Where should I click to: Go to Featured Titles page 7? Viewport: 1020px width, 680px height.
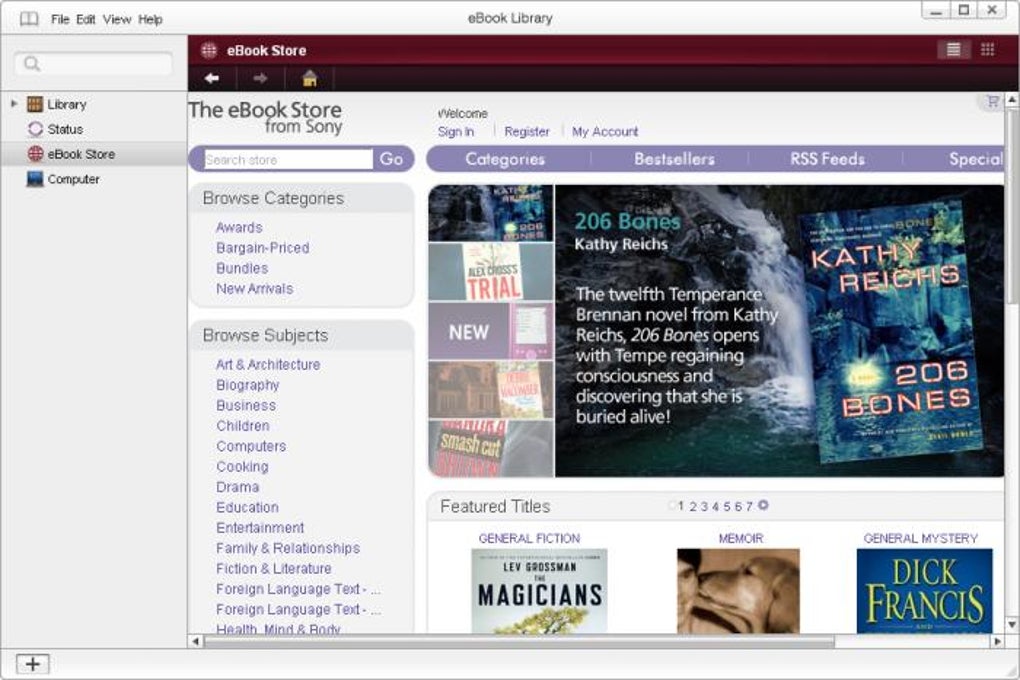click(749, 506)
